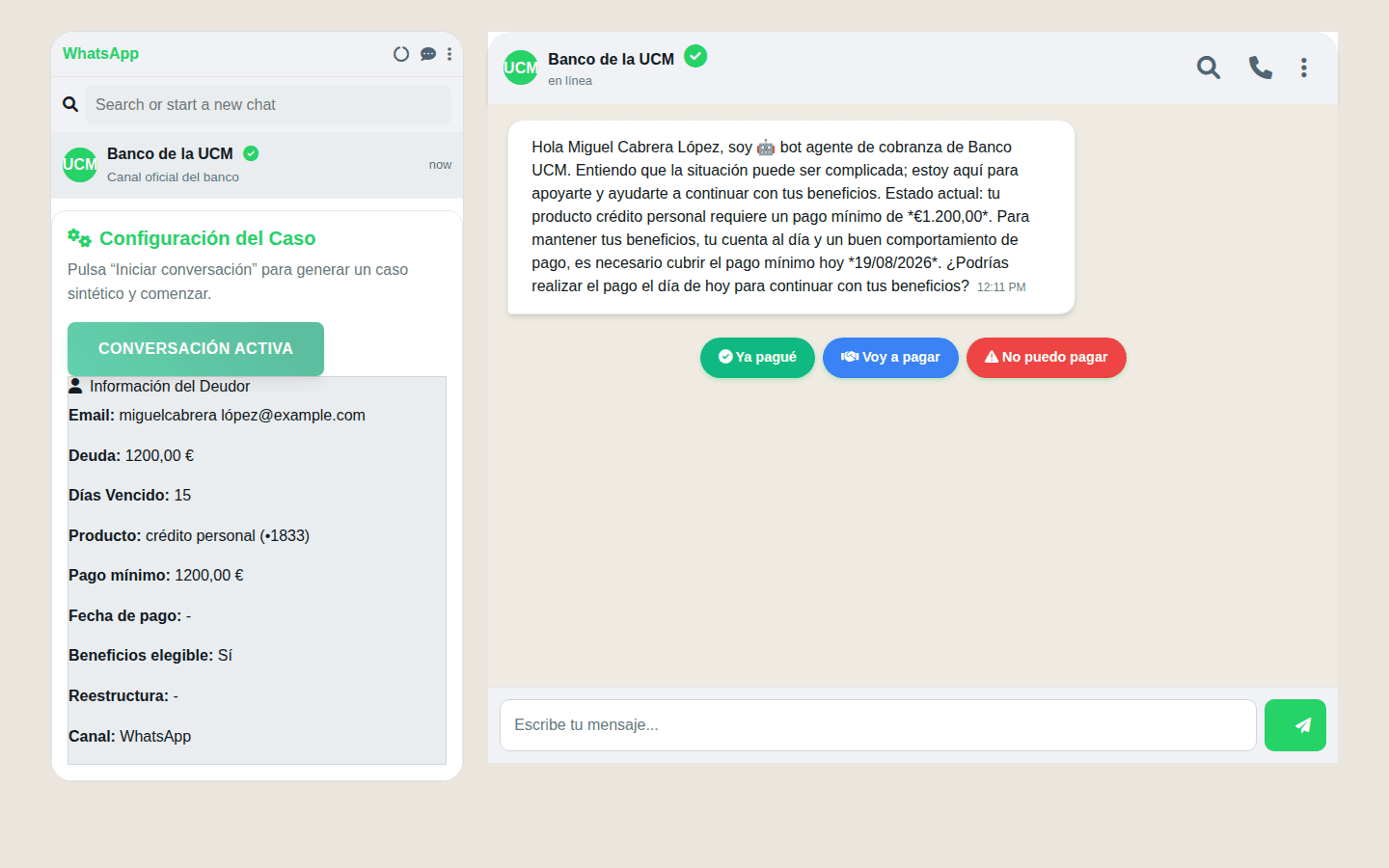Click the Pulsa Iniciar conversación instruction text
Viewport: 1389px width, 868px height.
tap(238, 282)
